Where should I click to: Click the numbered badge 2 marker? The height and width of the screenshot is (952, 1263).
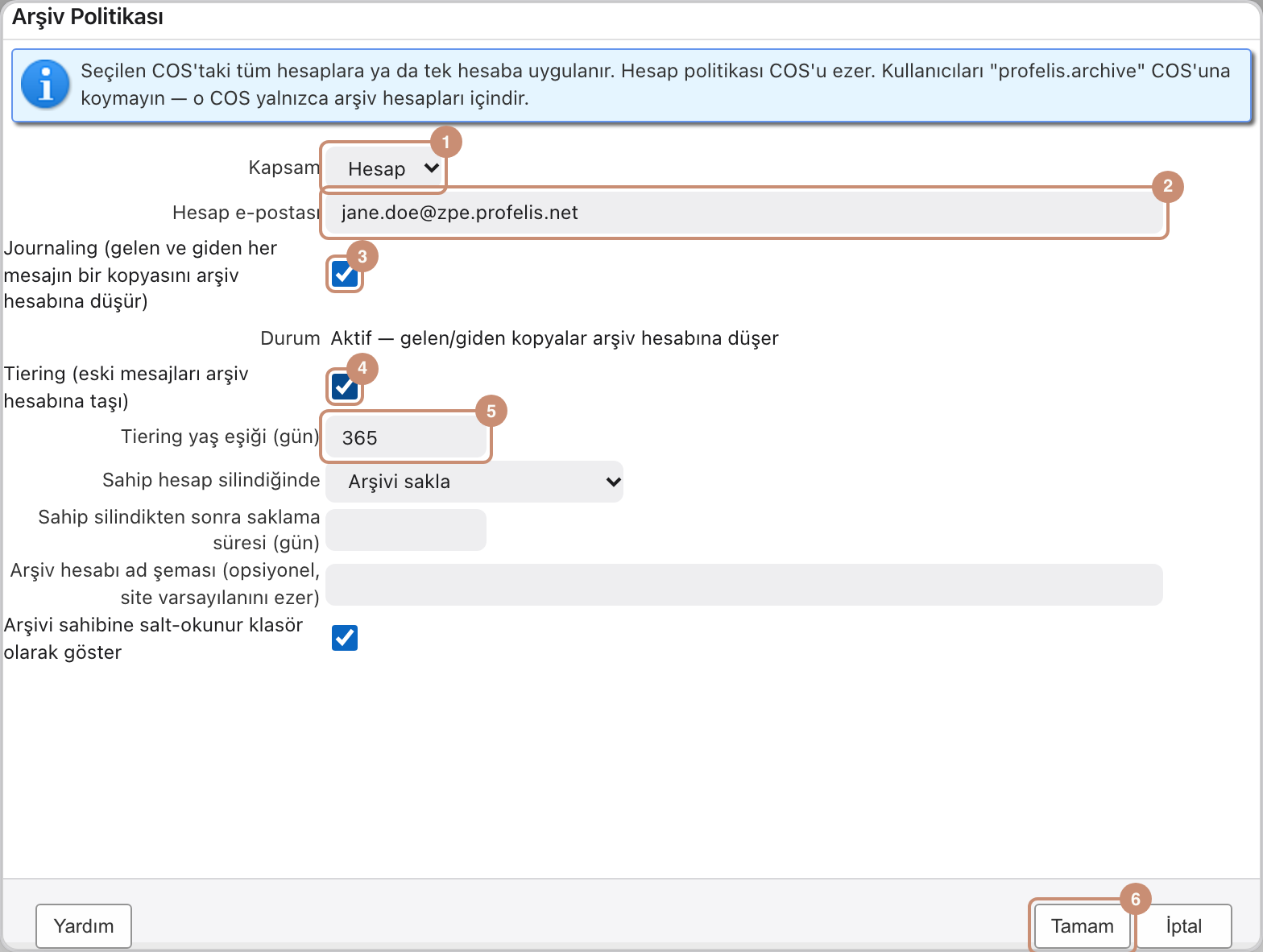click(x=1167, y=186)
